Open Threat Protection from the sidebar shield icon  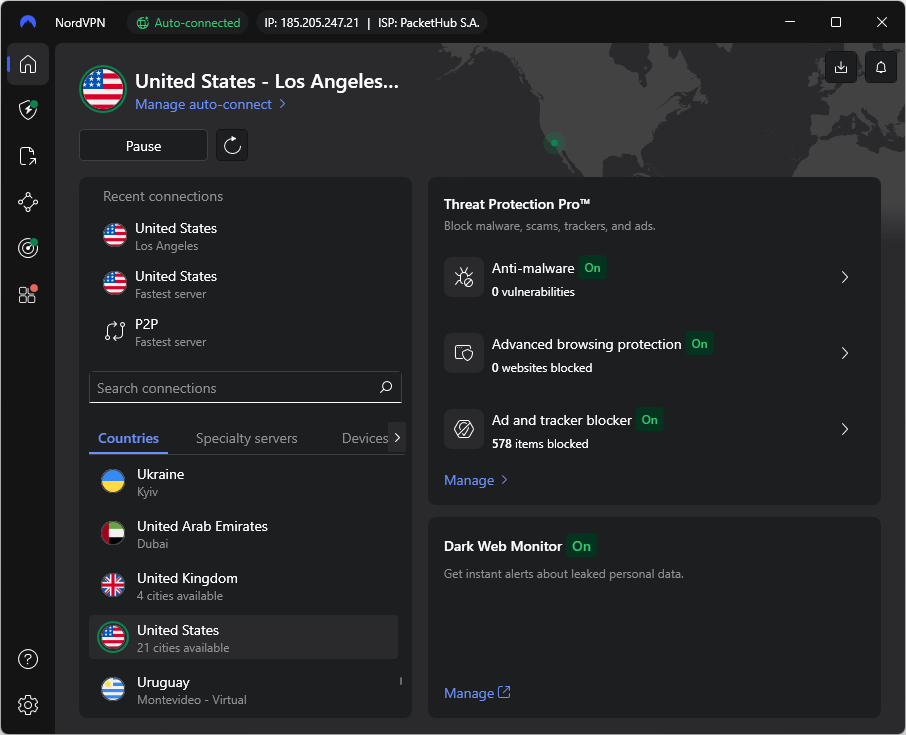coord(28,110)
